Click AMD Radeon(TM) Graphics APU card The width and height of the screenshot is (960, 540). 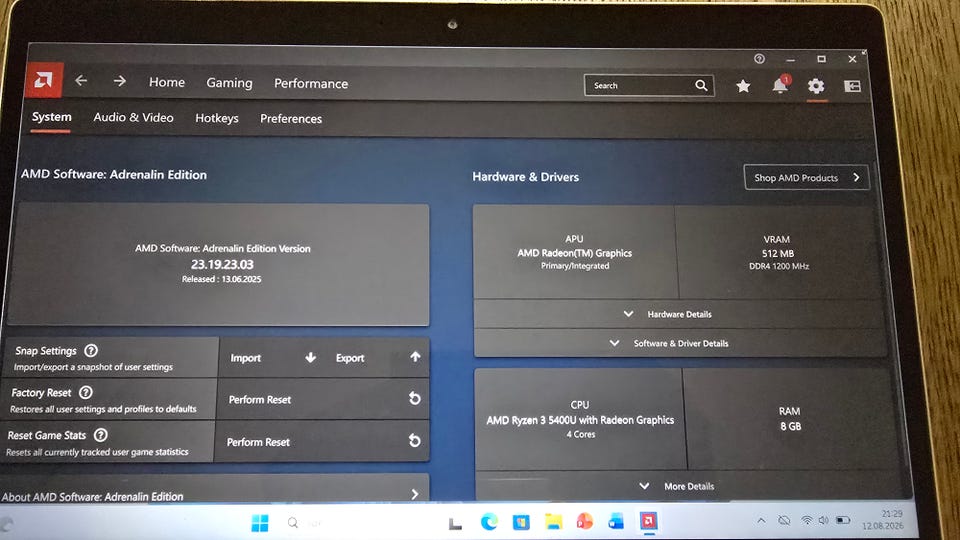tap(574, 252)
